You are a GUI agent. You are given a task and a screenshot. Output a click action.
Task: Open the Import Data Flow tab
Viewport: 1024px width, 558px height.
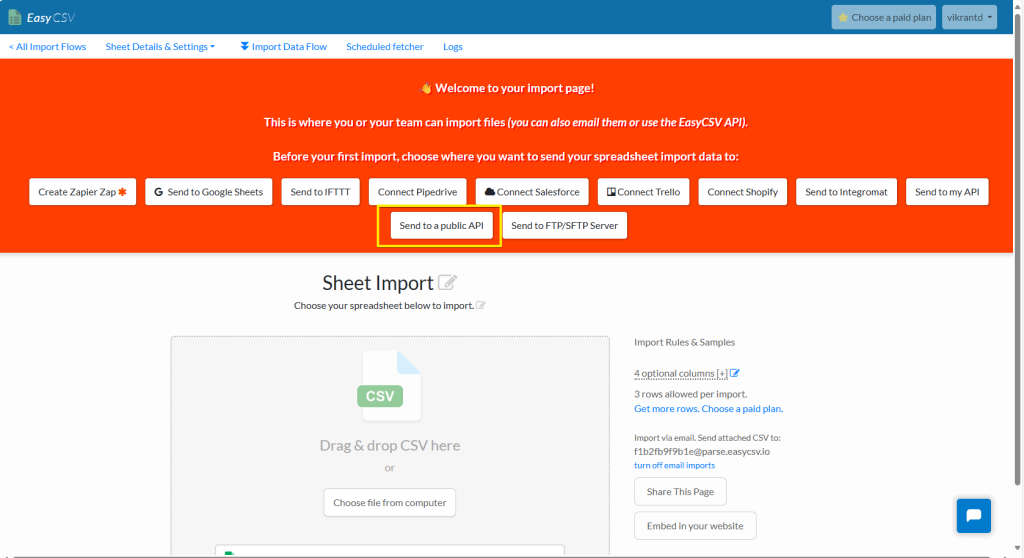coord(283,47)
